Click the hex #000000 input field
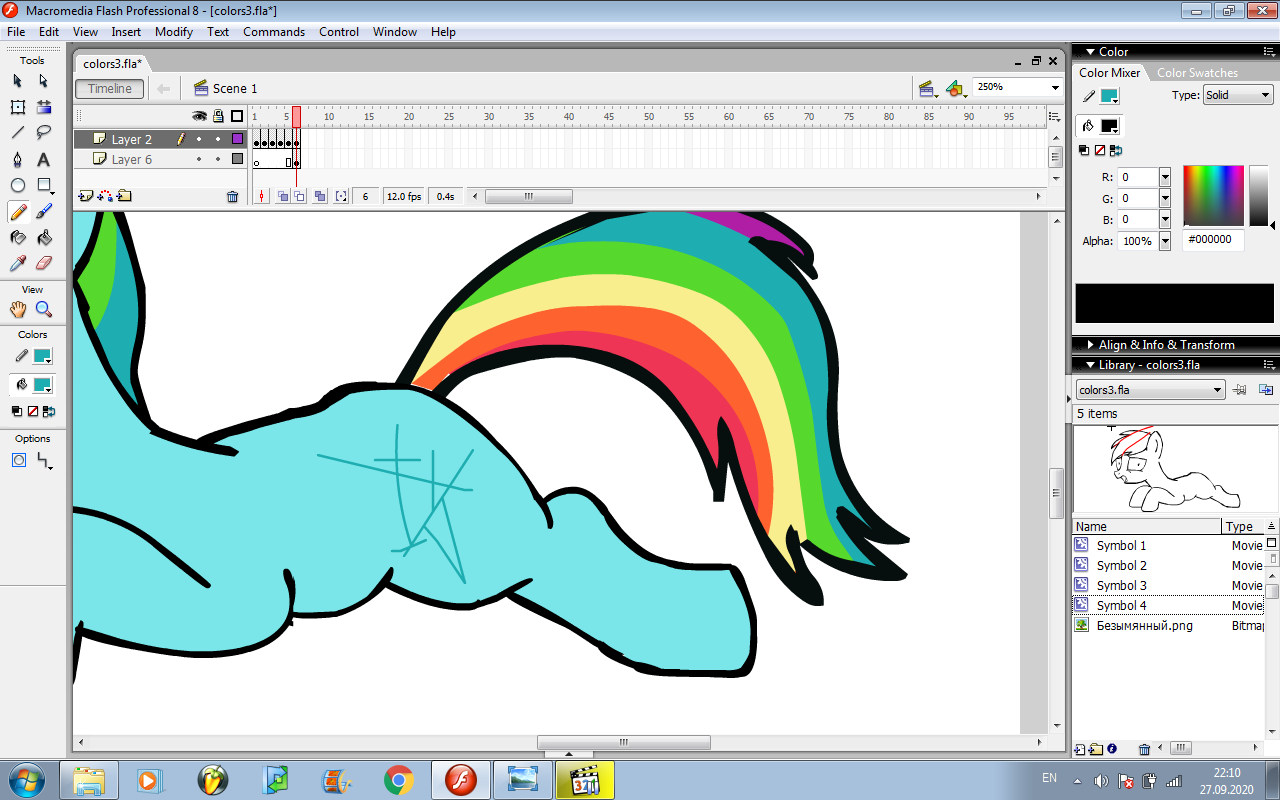 [x=1213, y=240]
